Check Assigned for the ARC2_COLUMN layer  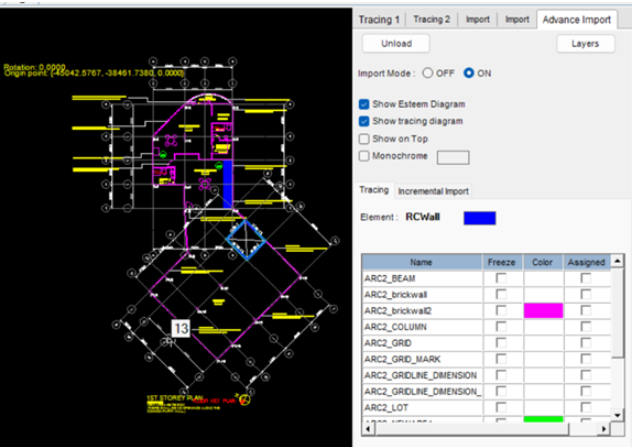[x=586, y=327]
